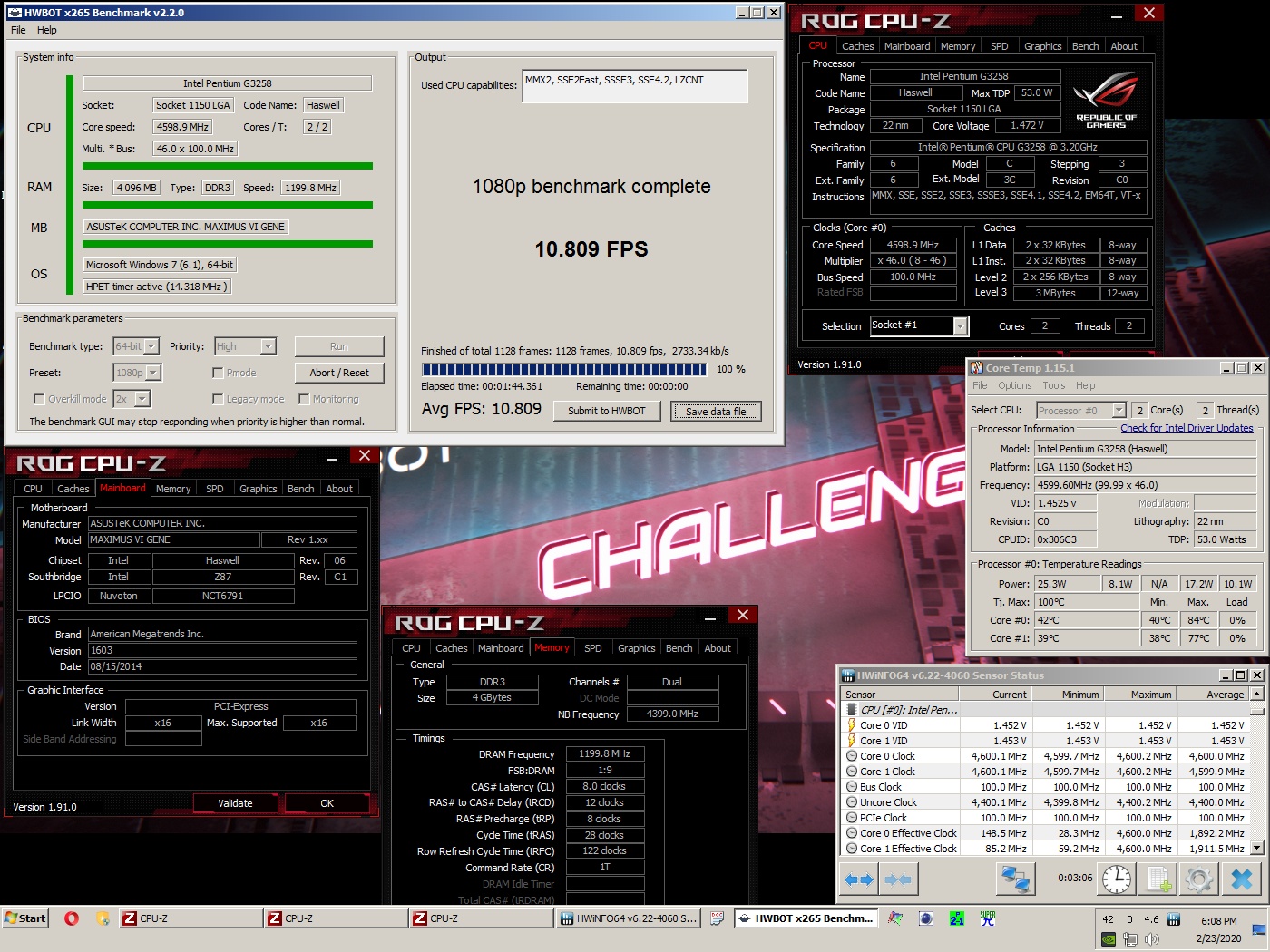
Task: Toggle Overkill mode checkbox
Action: (39, 399)
